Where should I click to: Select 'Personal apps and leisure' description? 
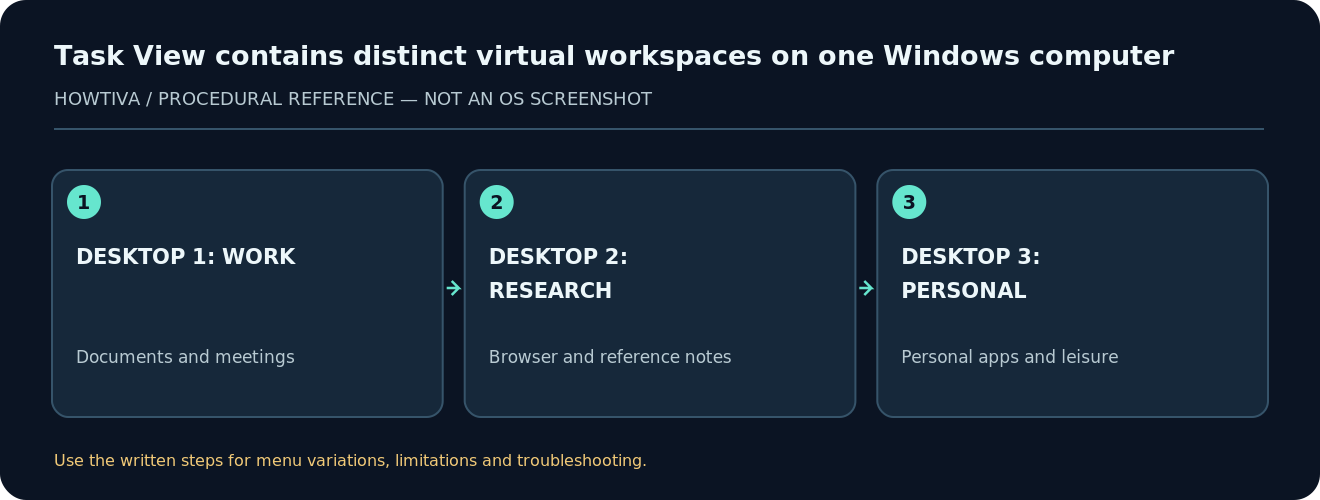(1009, 358)
